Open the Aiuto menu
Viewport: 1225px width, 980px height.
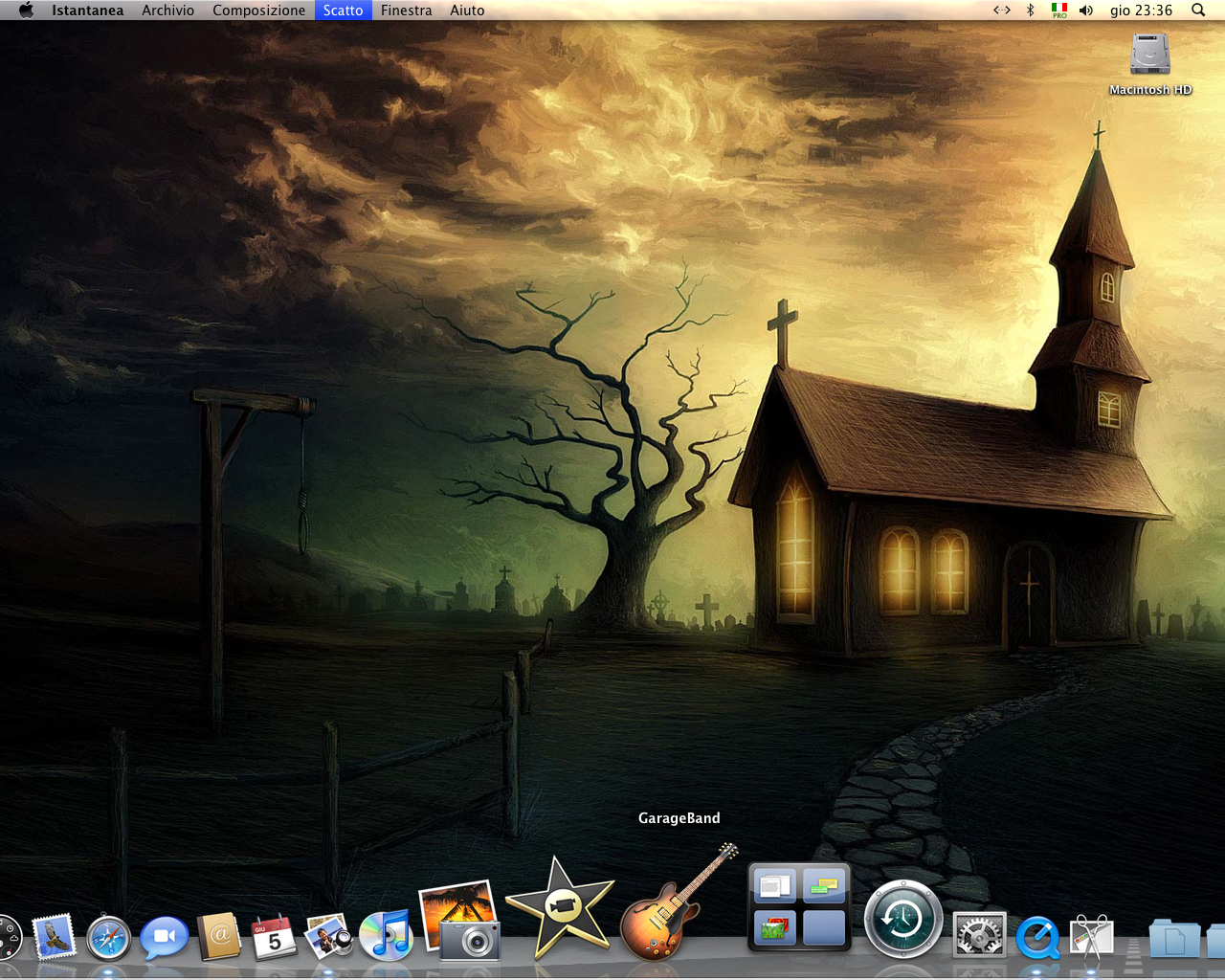coord(467,11)
